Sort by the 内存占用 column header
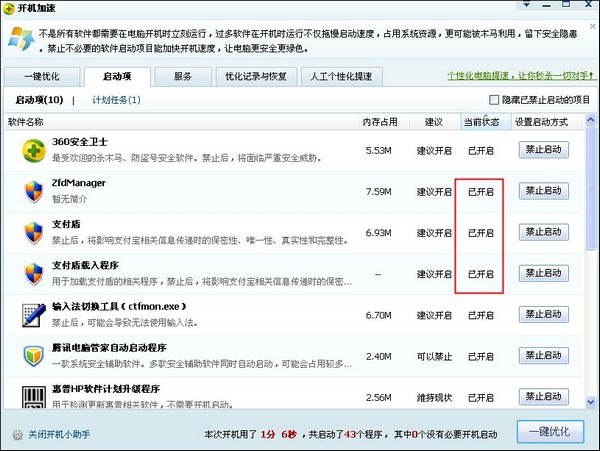This screenshot has height=451, width=600. (379, 122)
